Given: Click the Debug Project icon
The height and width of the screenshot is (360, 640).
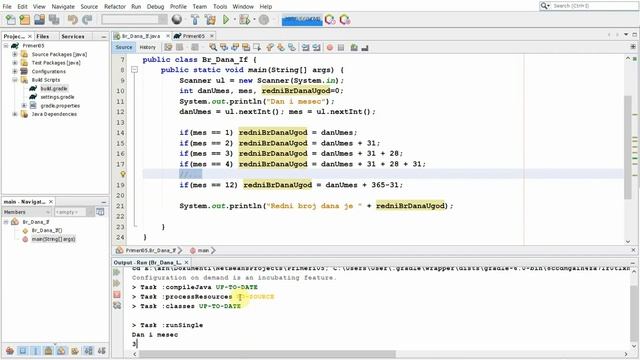Looking at the screenshot, I should point(244,20).
